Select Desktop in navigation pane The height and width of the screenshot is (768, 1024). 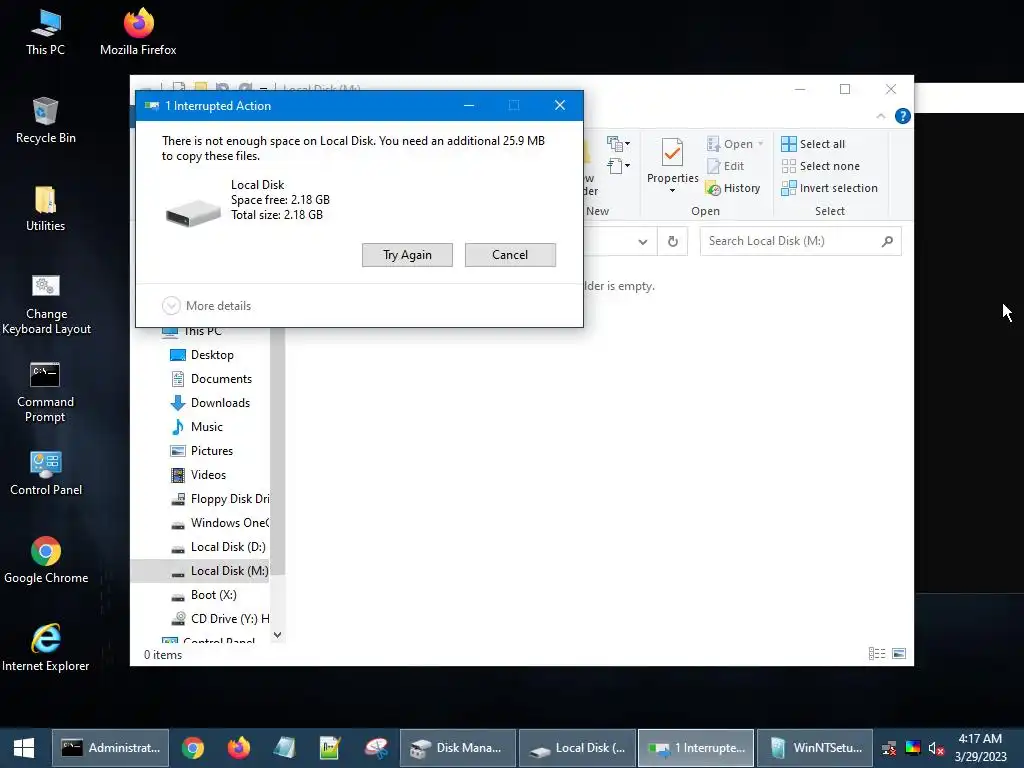(x=202, y=355)
